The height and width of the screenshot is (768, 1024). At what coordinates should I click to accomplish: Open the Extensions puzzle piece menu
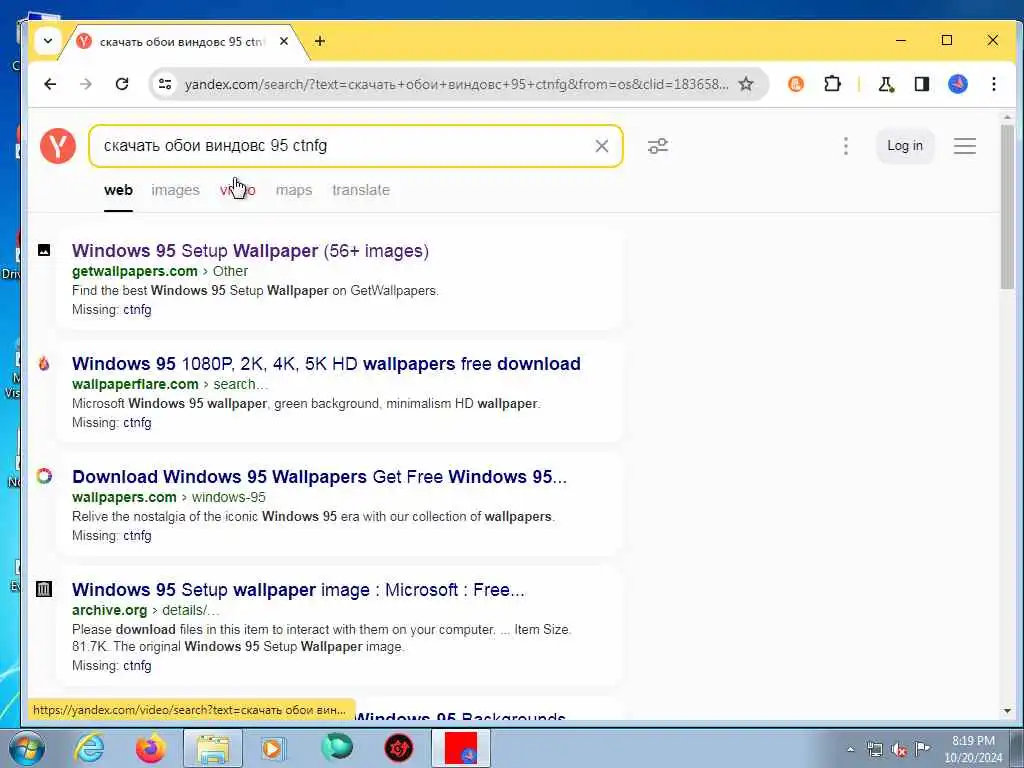832,84
